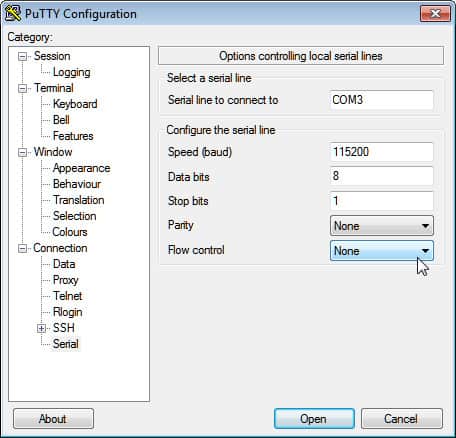The width and height of the screenshot is (456, 438).
Task: Select the Keyboard category
Action: click(x=75, y=104)
